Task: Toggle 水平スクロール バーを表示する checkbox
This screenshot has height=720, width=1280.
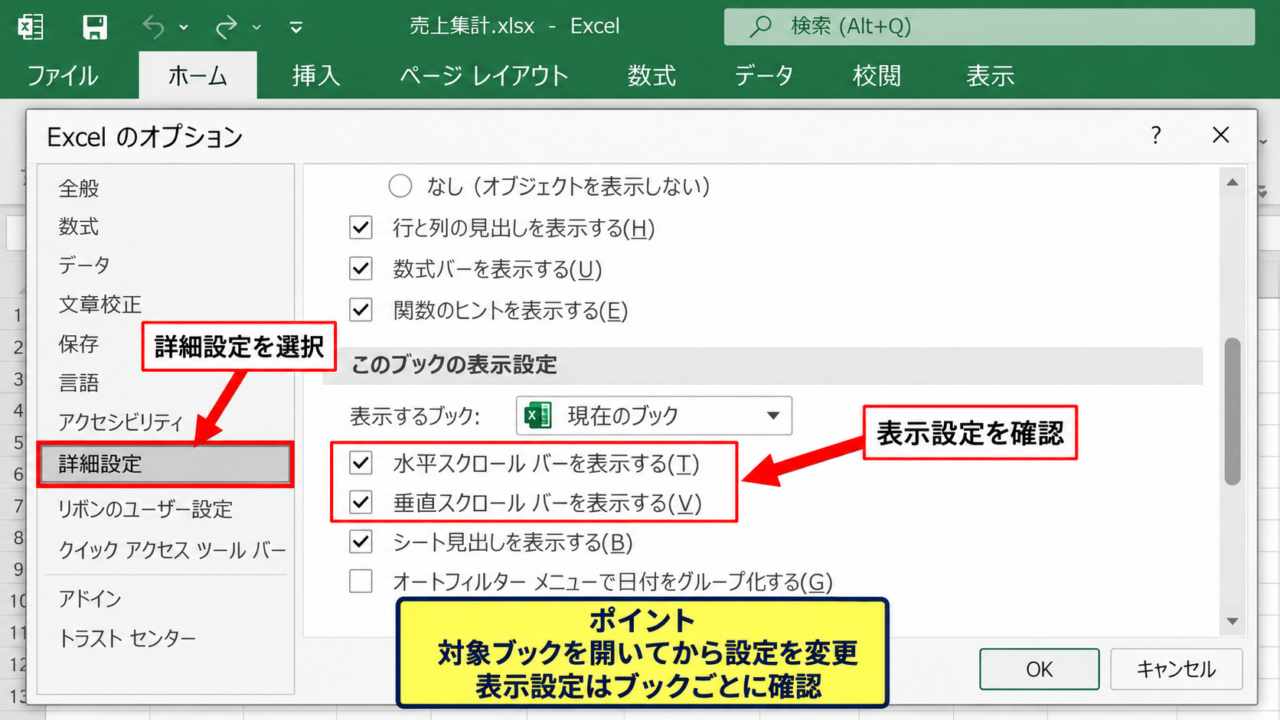Action: (361, 463)
